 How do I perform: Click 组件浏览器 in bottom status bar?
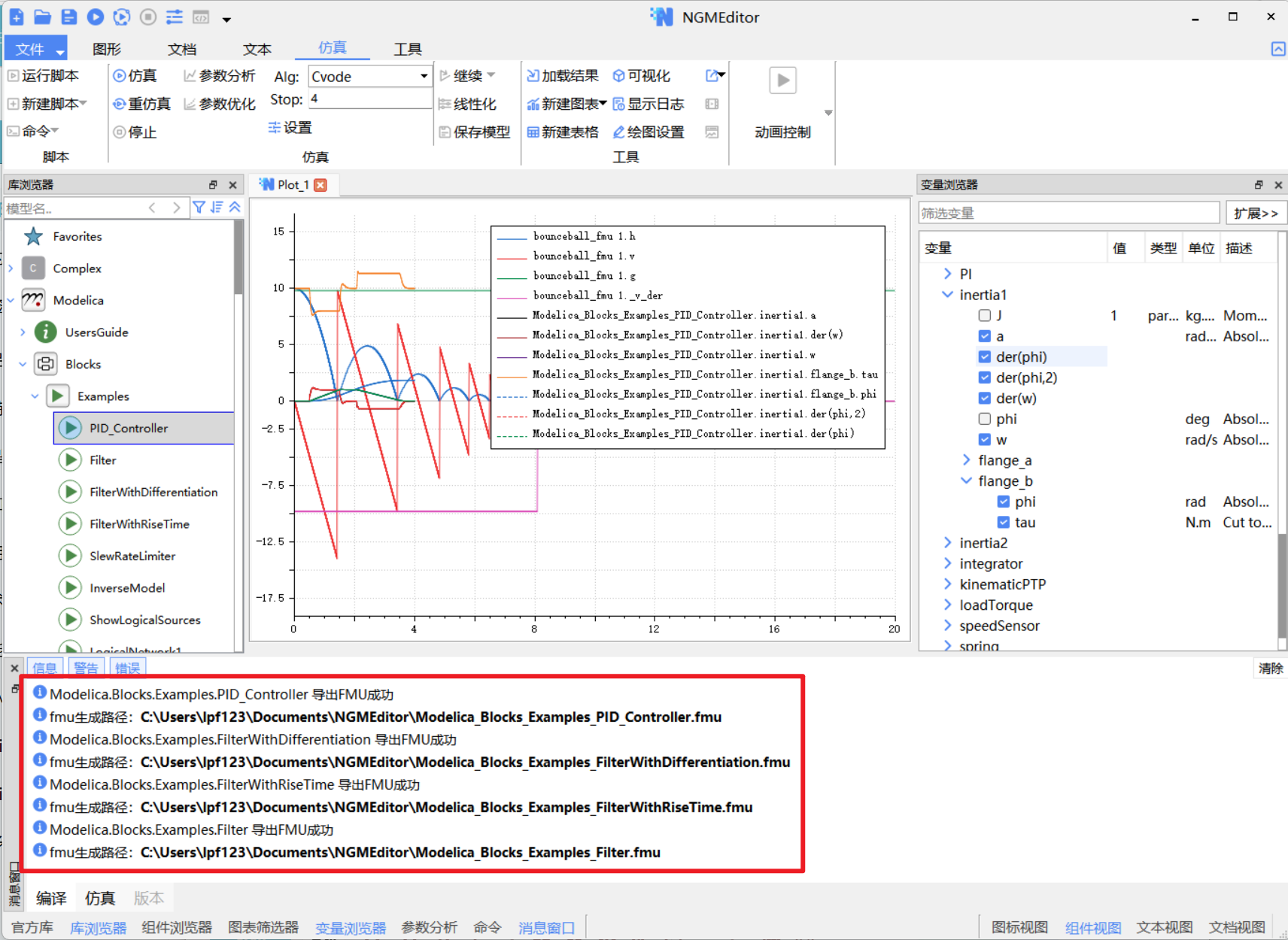pos(177,928)
